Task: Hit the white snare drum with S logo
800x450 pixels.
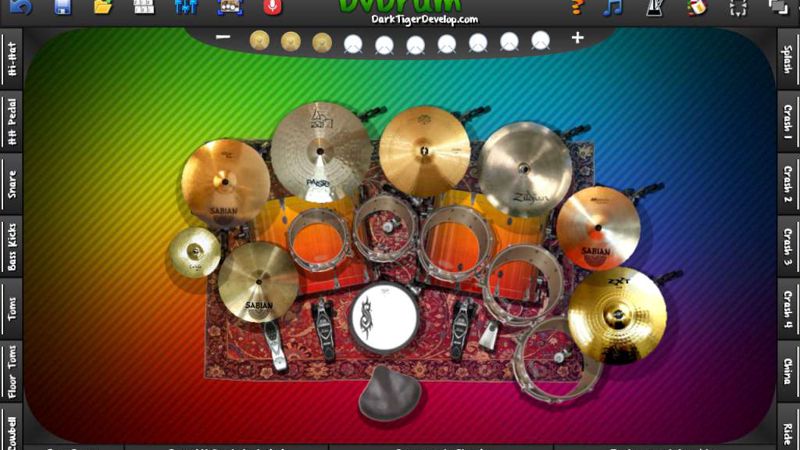Action: [x=384, y=318]
